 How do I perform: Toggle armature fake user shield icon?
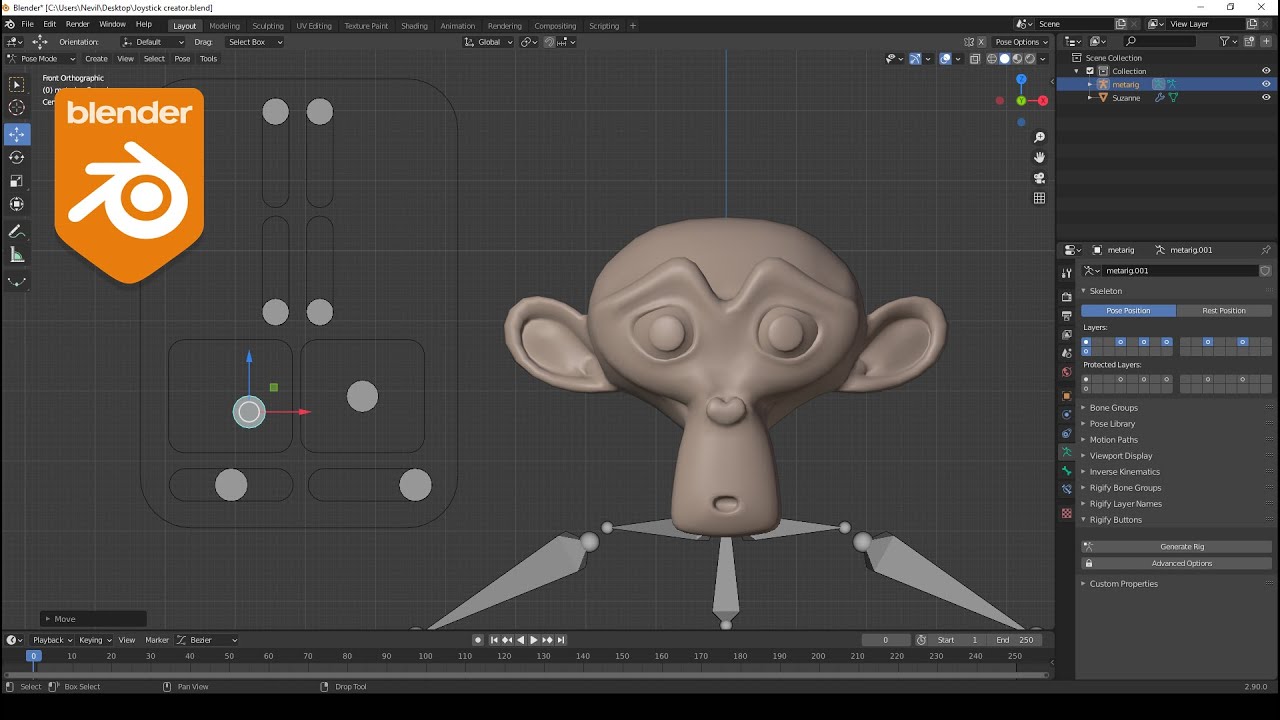1265,271
